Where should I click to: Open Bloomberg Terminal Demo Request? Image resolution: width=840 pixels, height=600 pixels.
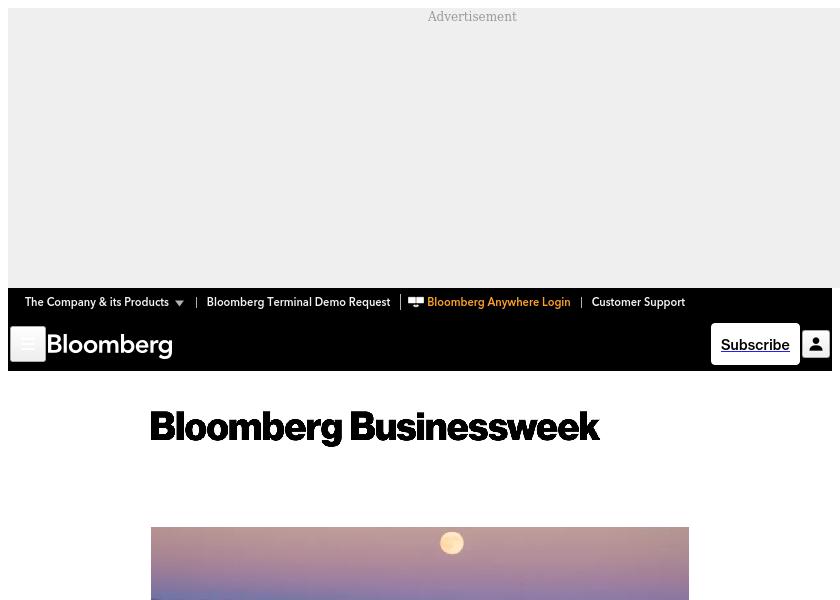click(x=298, y=302)
